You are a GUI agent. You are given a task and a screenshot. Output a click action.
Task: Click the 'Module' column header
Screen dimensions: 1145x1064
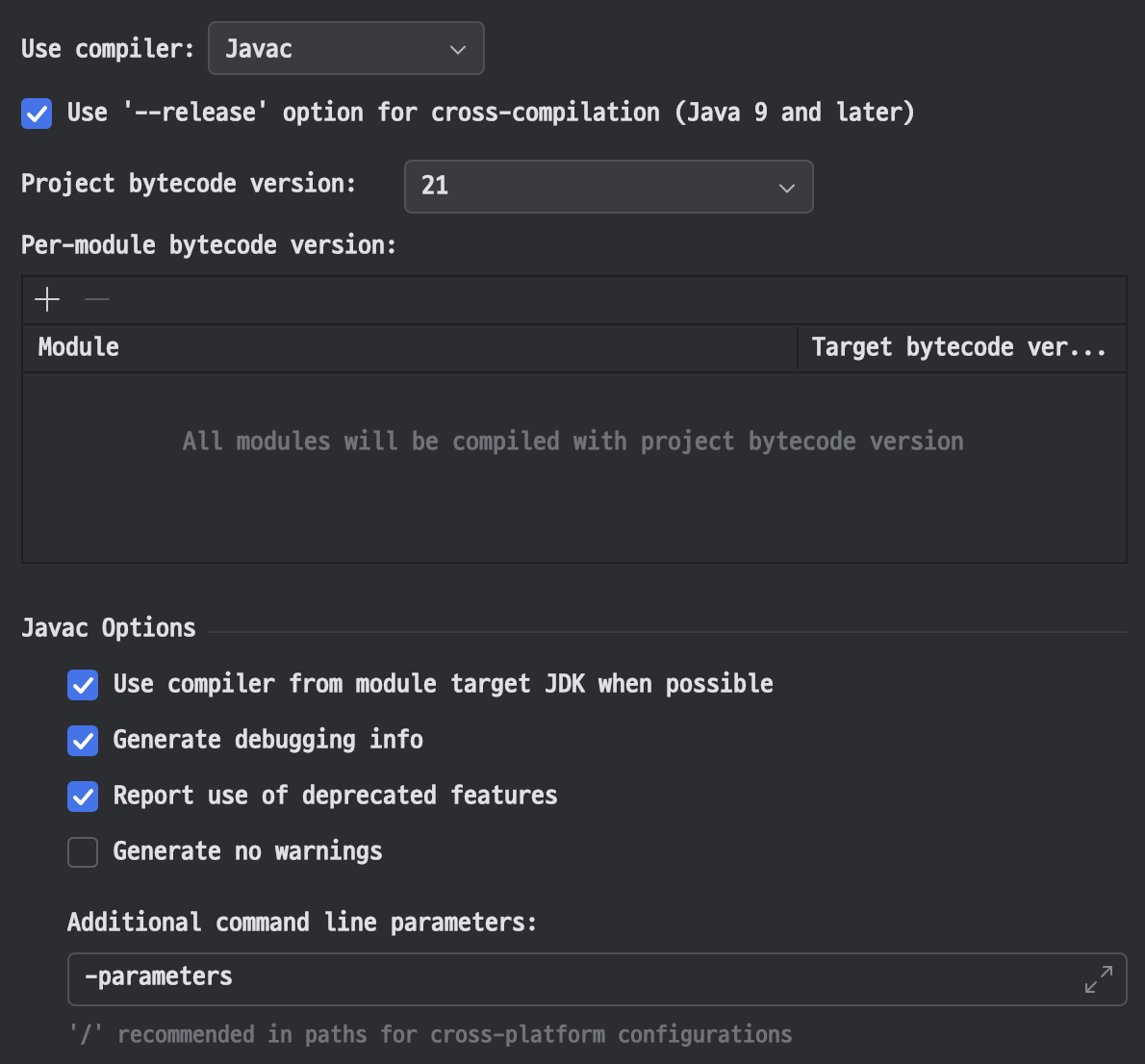(x=79, y=347)
